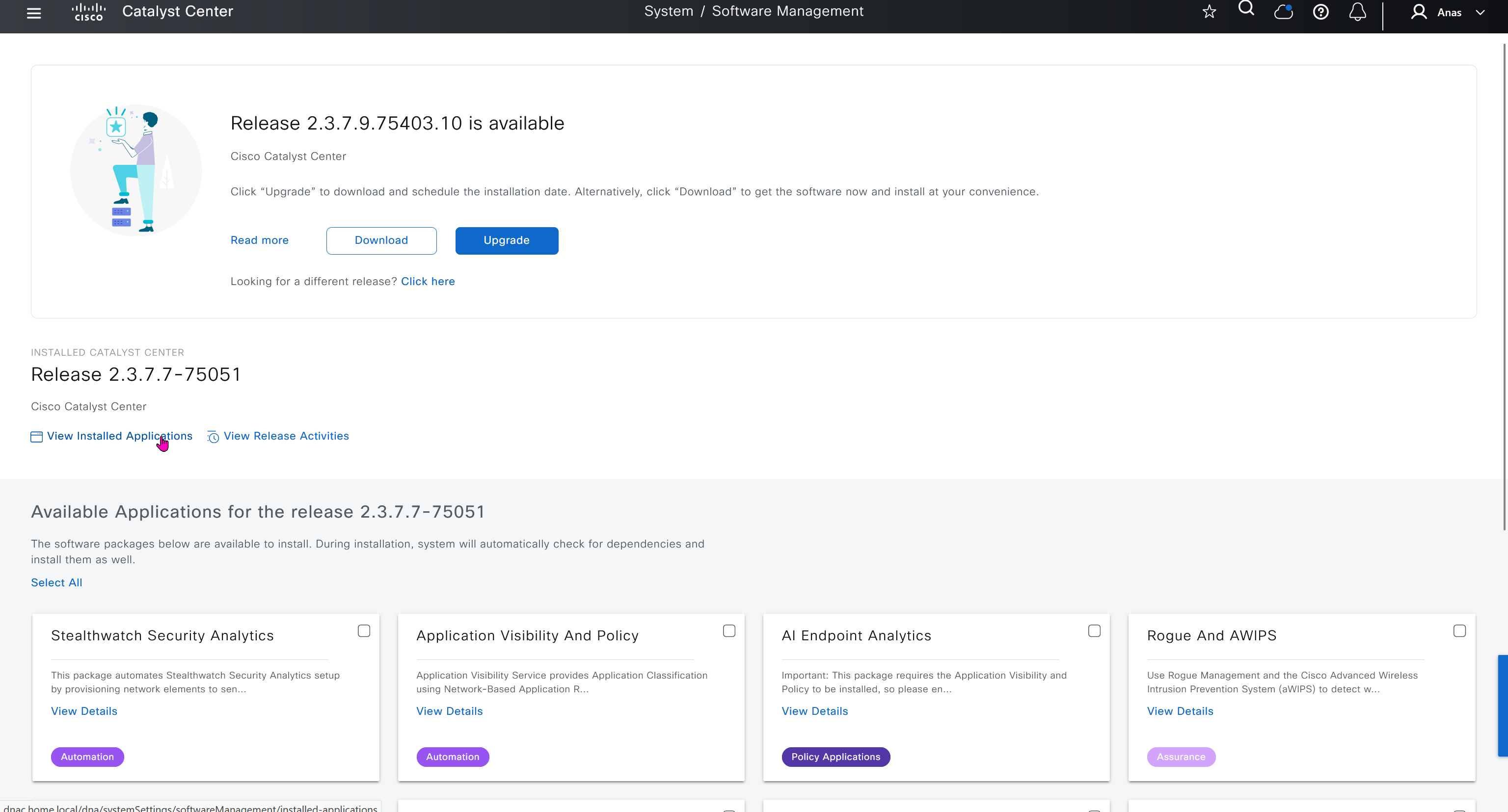Click the cloud status icon
1508x812 pixels.
1283,12
